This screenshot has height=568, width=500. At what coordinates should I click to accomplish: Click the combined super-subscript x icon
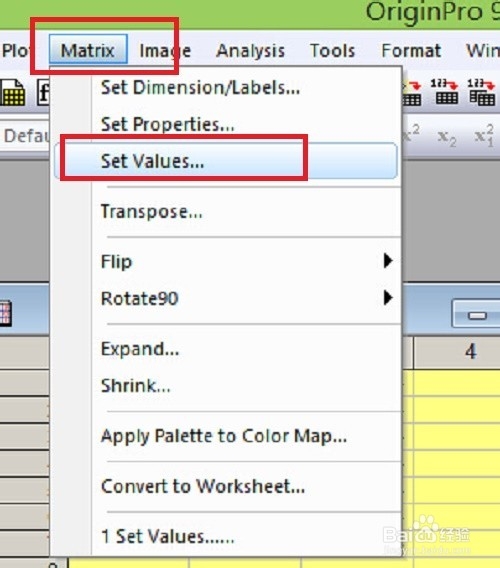[x=484, y=135]
